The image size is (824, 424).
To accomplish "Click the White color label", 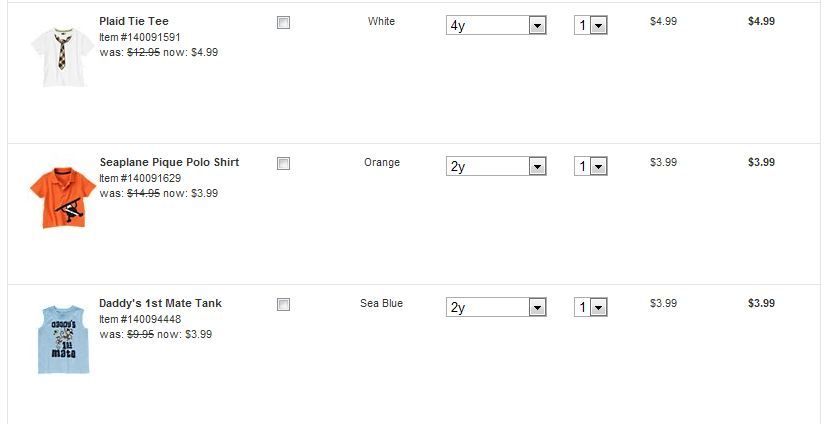I will pos(381,21).
